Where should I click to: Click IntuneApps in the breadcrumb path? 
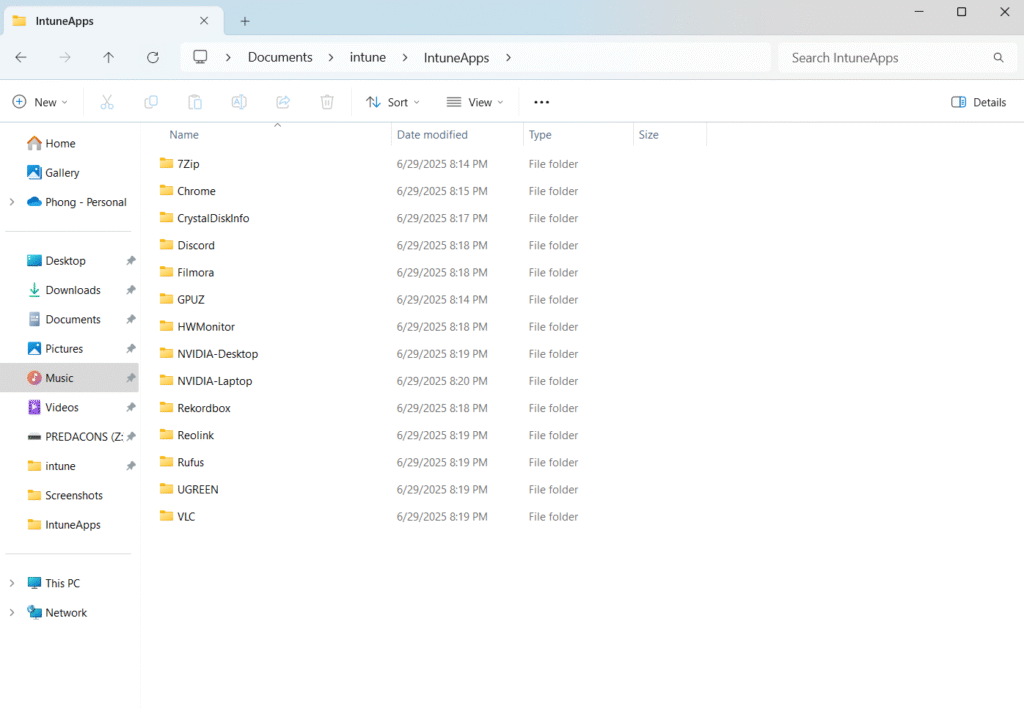456,57
